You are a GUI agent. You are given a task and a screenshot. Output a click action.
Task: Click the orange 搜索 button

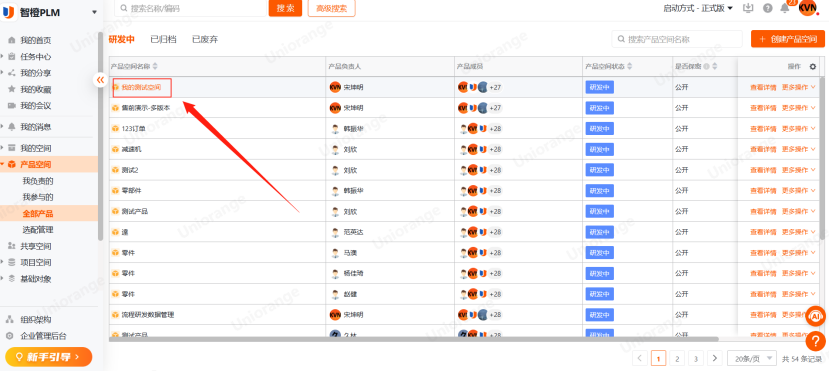pyautogui.click(x=285, y=8)
